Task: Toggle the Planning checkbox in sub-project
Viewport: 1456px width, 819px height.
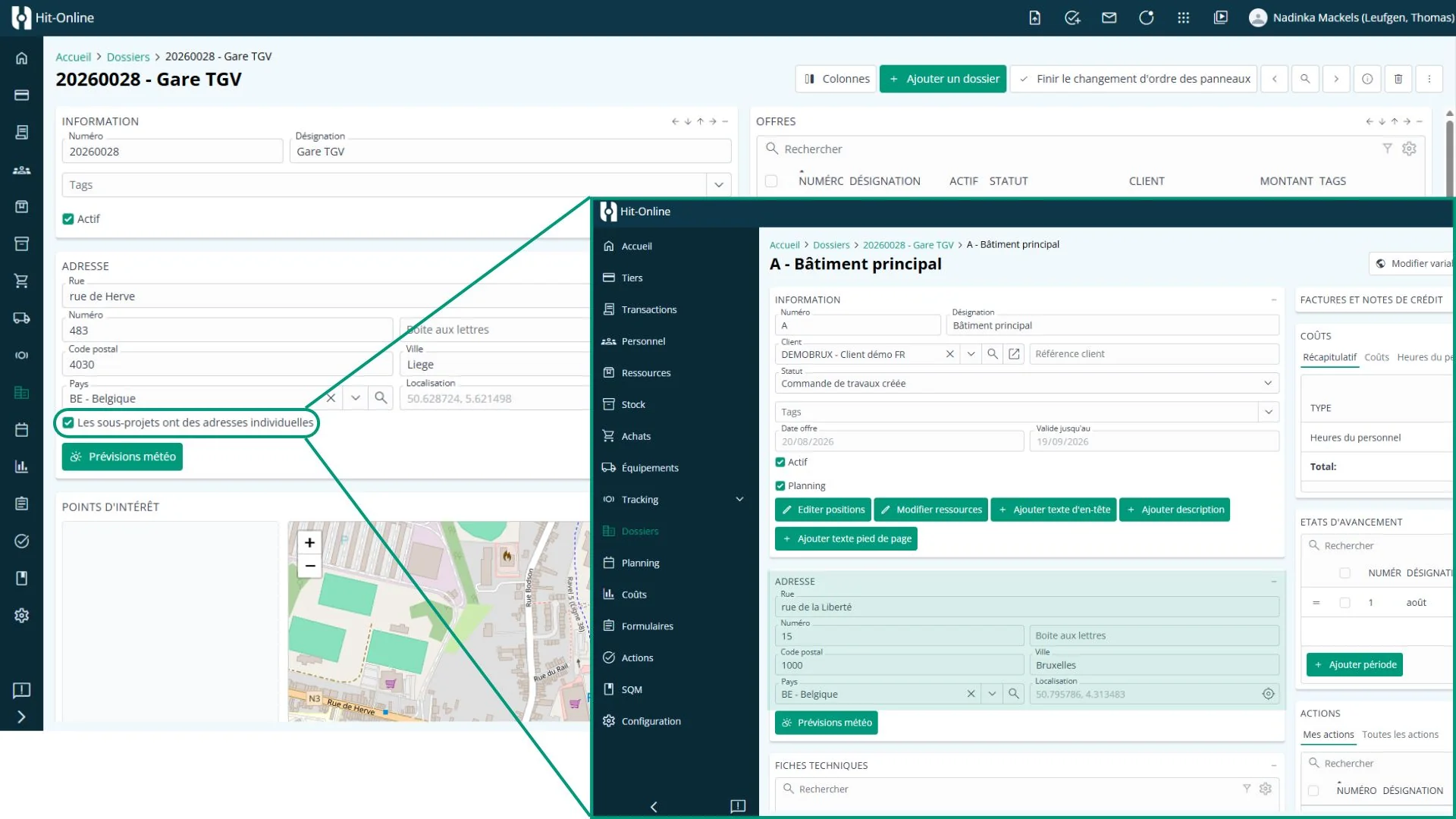Action: 780,486
